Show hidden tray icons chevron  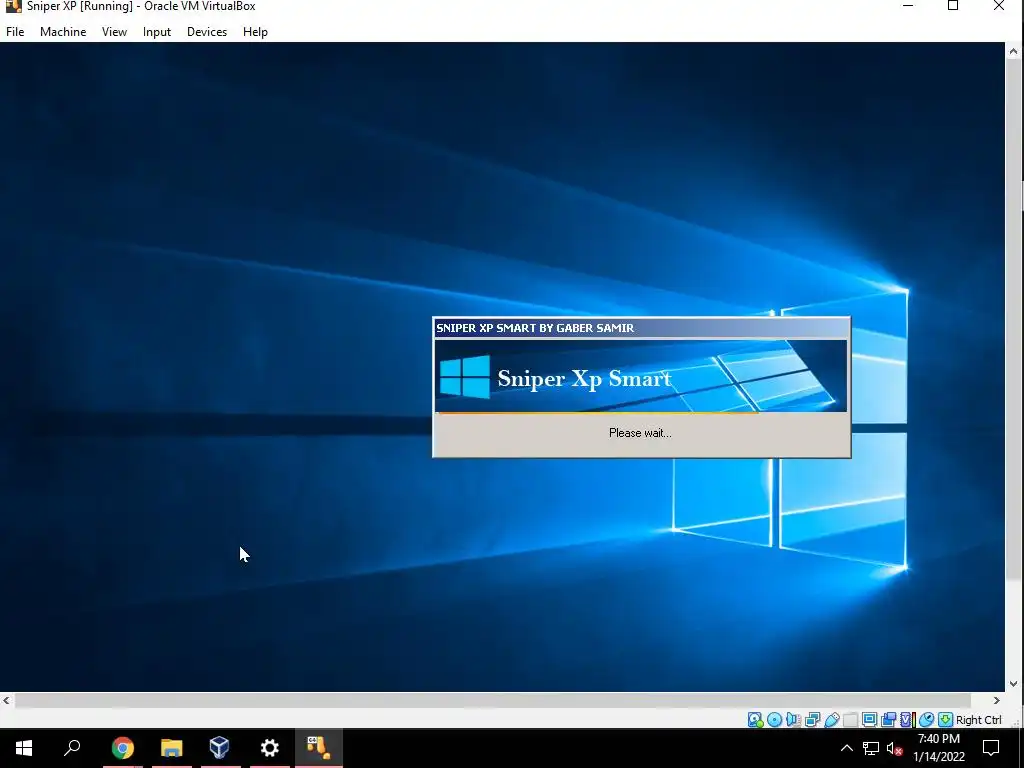tap(846, 748)
